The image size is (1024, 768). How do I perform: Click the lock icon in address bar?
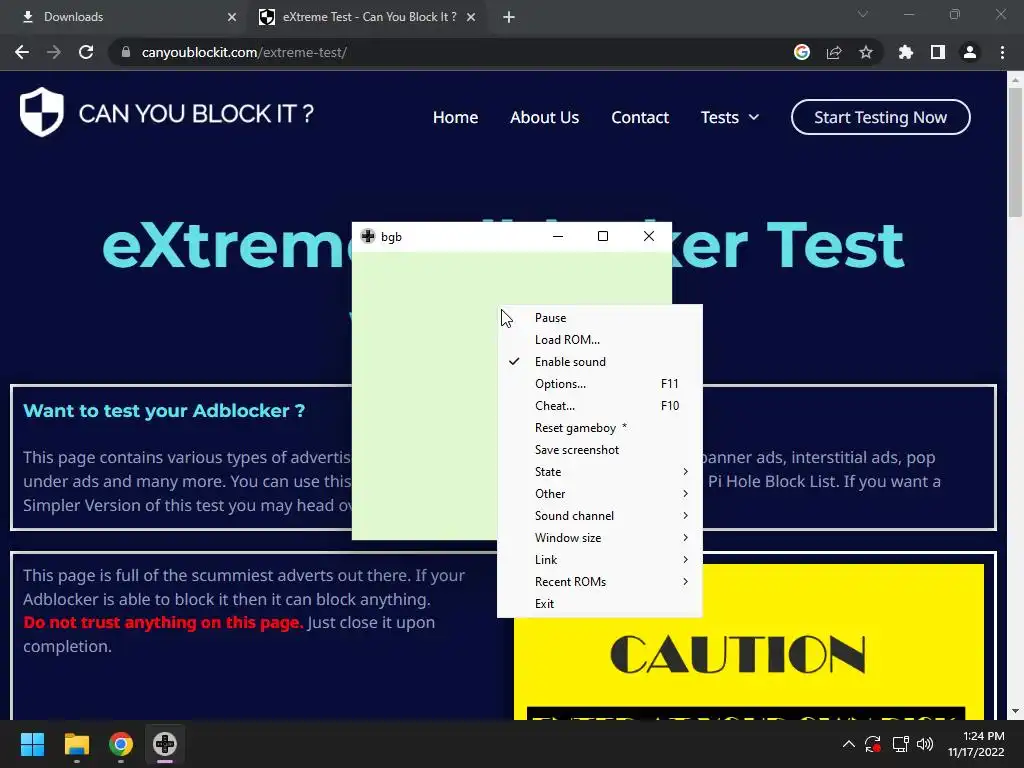(x=126, y=52)
